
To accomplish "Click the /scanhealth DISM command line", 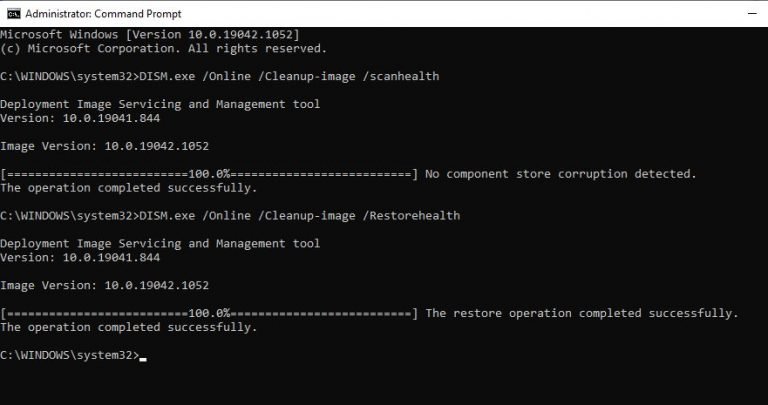I will pos(219,76).
